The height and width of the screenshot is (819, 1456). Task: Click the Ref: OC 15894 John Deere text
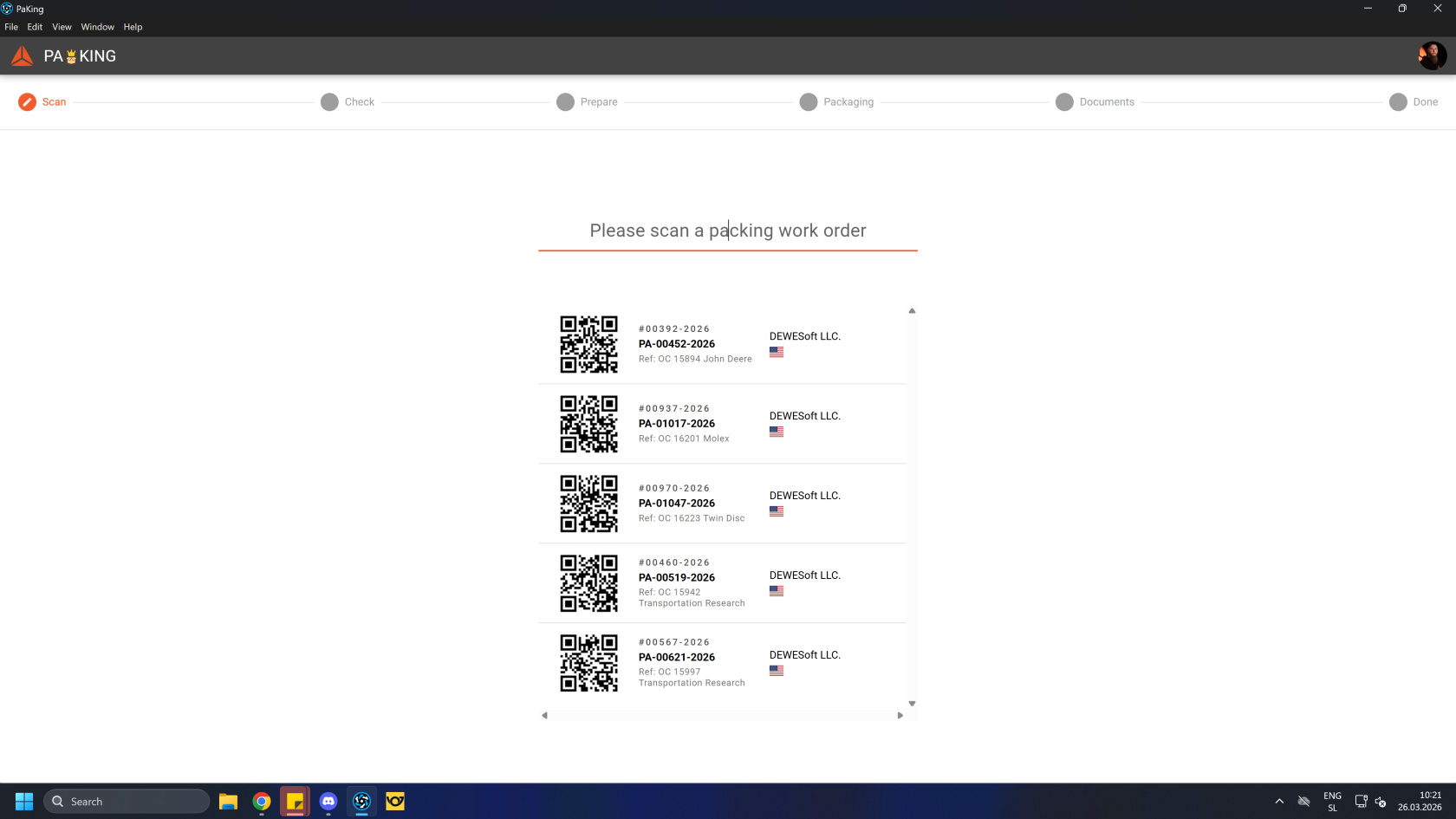[695, 359]
